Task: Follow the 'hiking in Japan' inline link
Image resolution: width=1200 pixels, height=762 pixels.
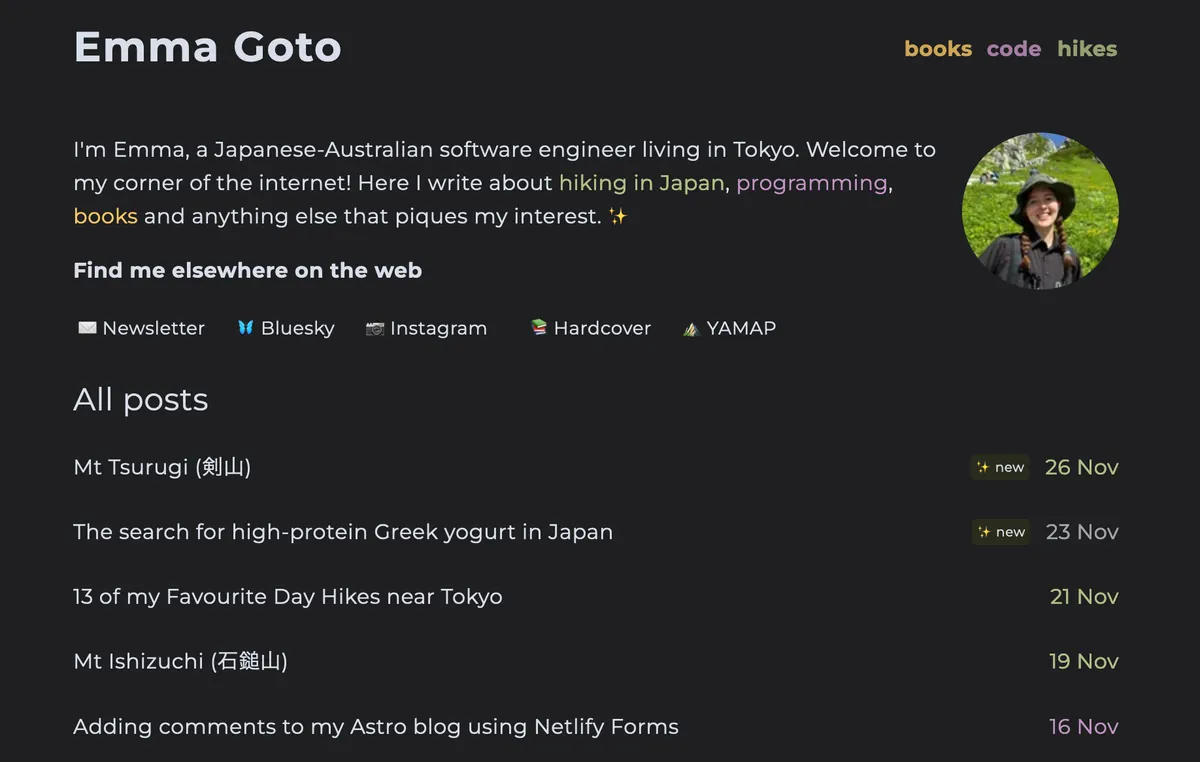Action: (x=641, y=183)
